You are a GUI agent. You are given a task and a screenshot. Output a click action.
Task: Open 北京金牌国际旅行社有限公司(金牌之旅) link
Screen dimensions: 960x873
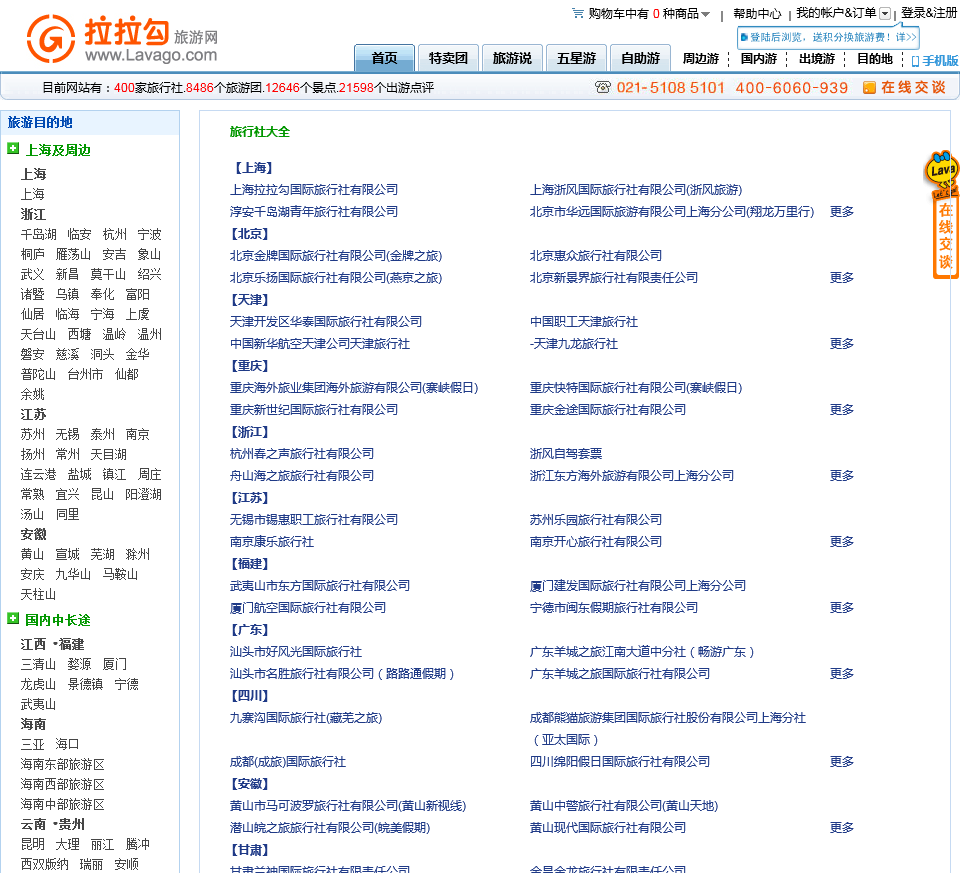coord(336,256)
